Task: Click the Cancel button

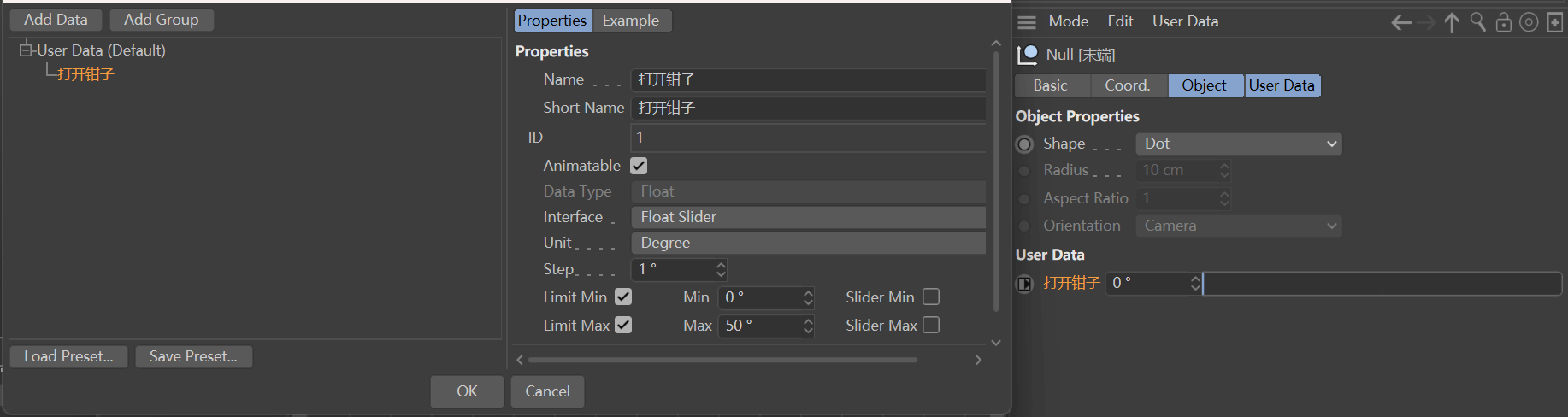Action: [x=547, y=391]
